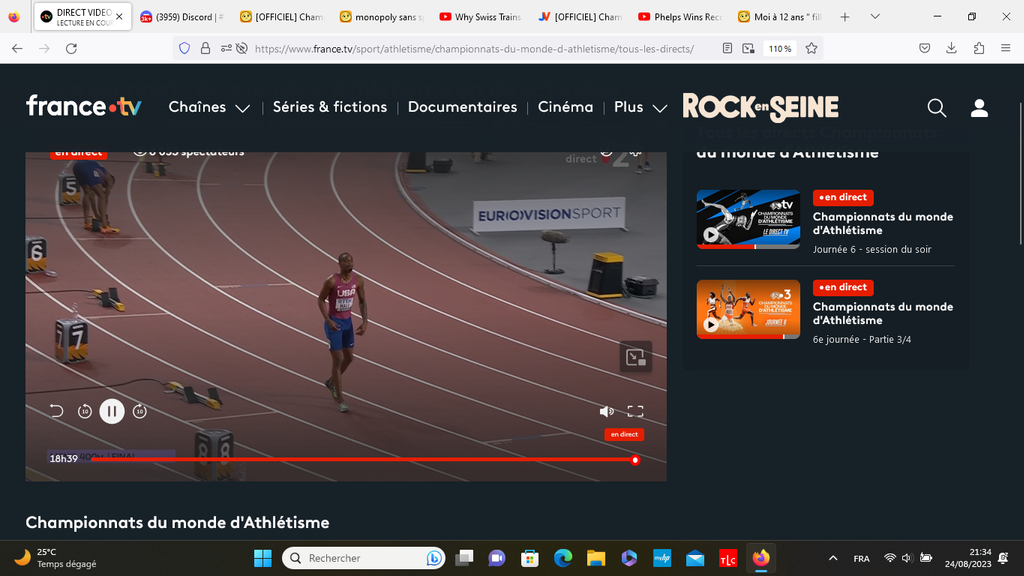Screen dimensions: 1024x576
Task: Open Journée 6 session du soir thumbnail
Action: (x=748, y=219)
